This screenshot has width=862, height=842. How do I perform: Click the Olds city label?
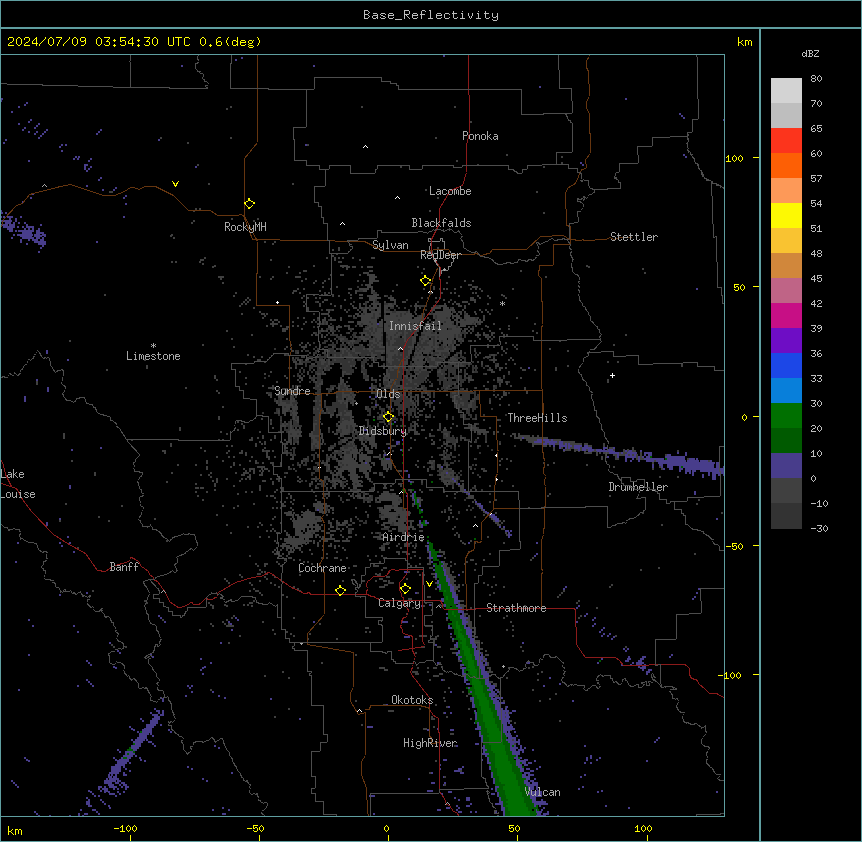point(388,394)
